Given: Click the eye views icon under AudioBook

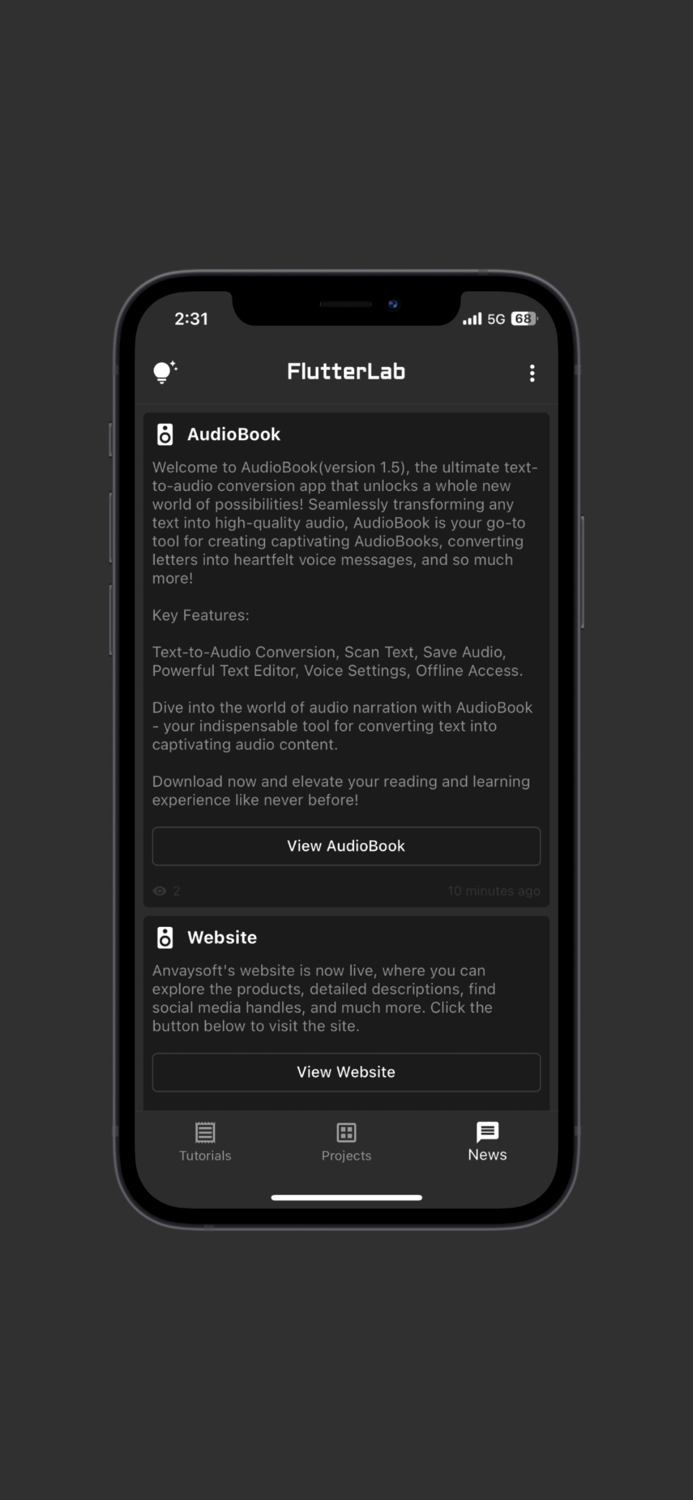Looking at the screenshot, I should [x=159, y=891].
